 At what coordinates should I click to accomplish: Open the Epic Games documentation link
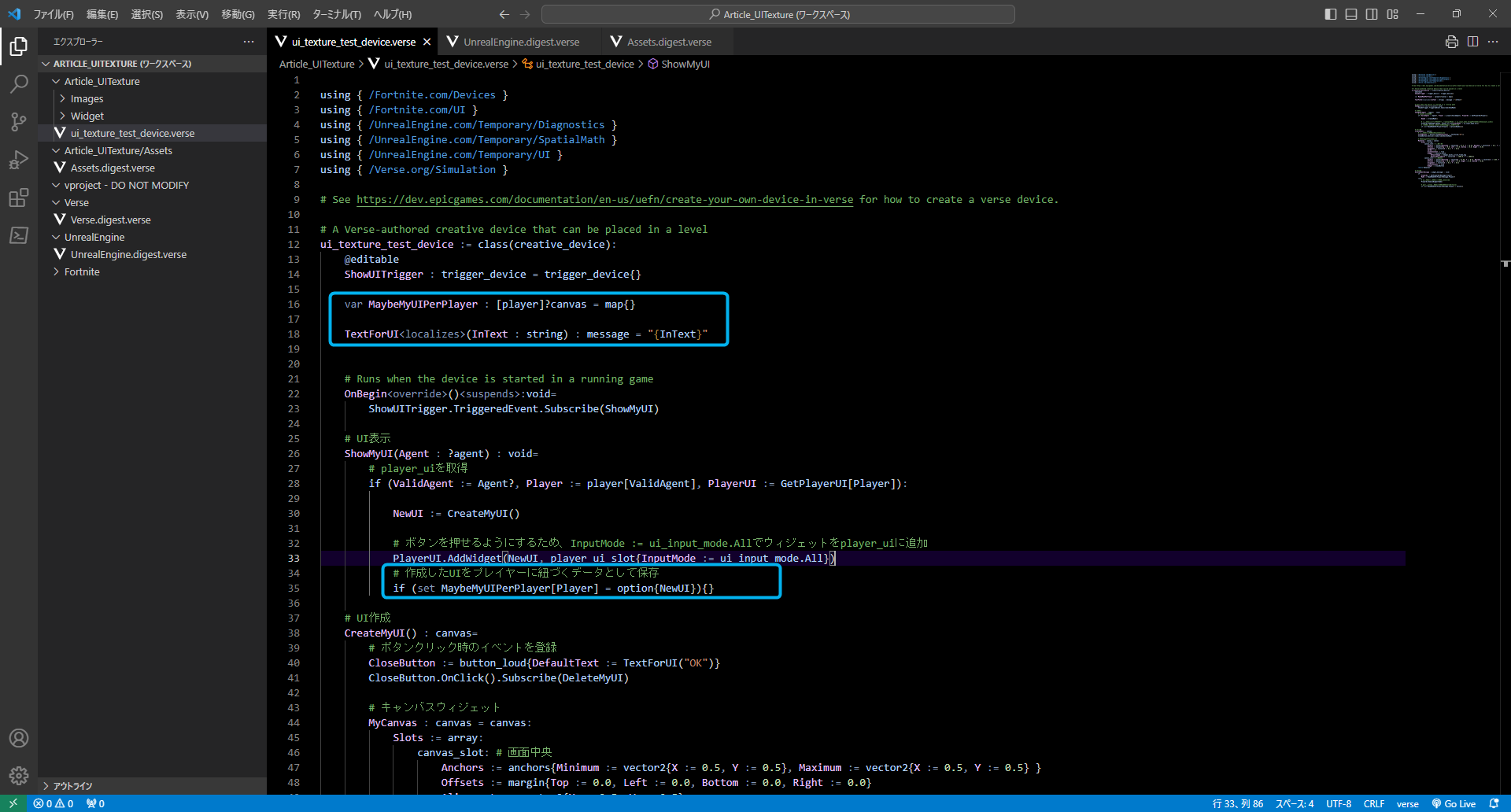604,200
